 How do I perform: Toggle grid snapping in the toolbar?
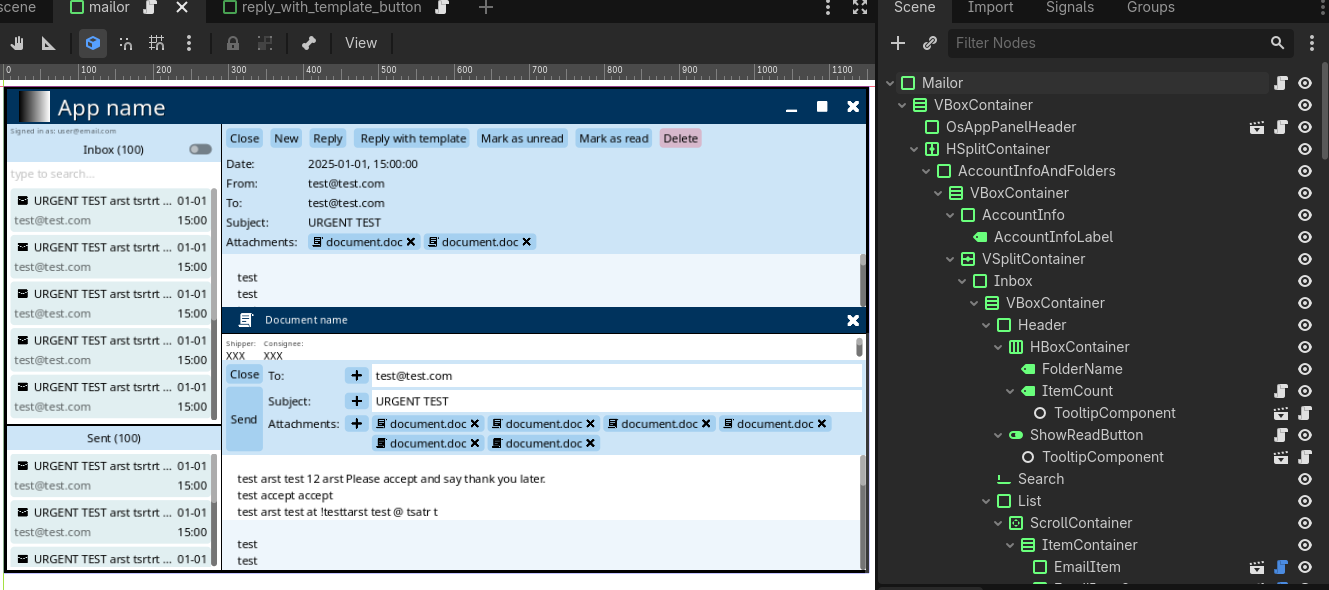tap(157, 43)
